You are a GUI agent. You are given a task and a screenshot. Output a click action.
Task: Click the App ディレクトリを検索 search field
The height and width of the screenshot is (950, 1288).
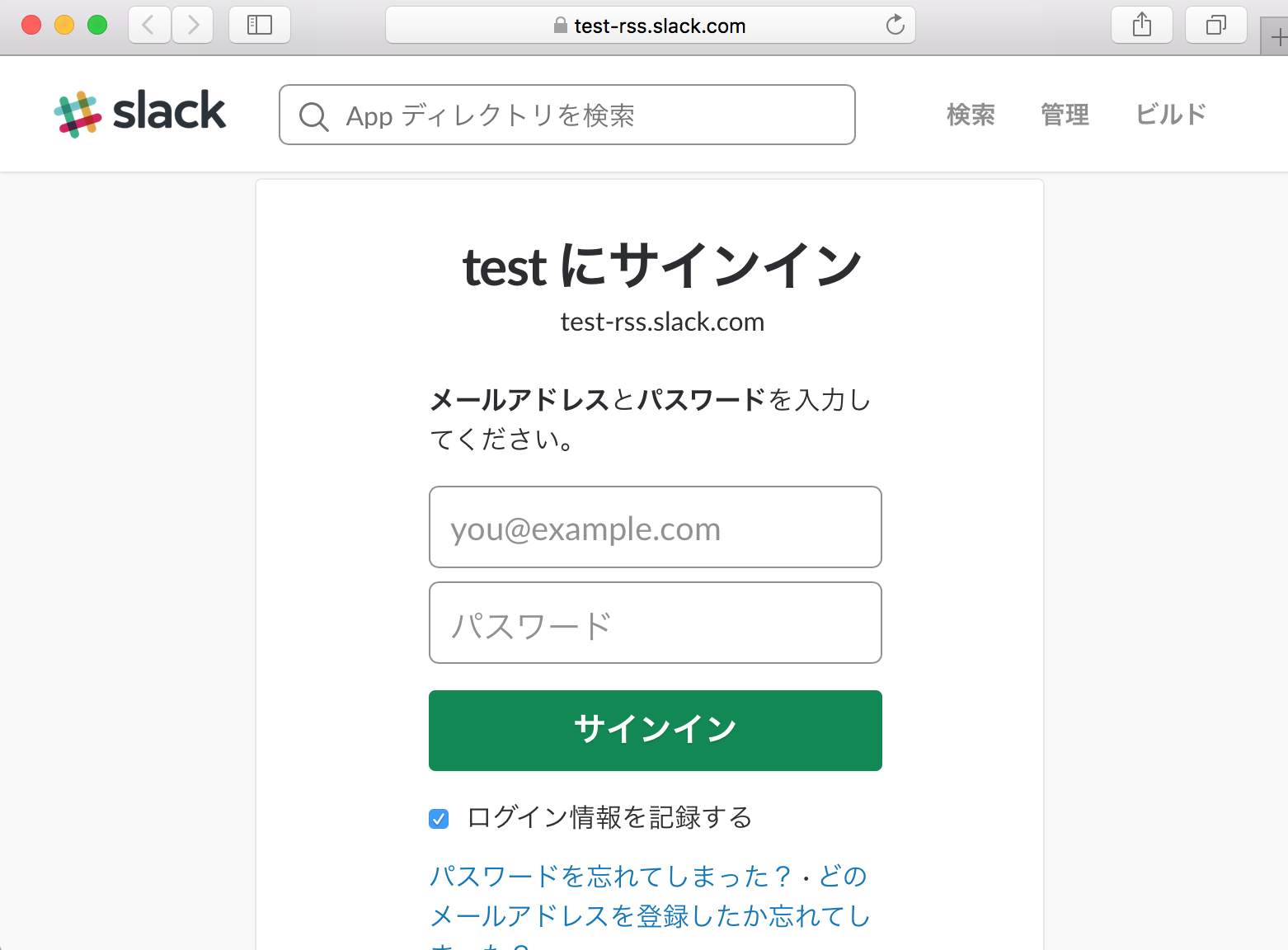(569, 115)
